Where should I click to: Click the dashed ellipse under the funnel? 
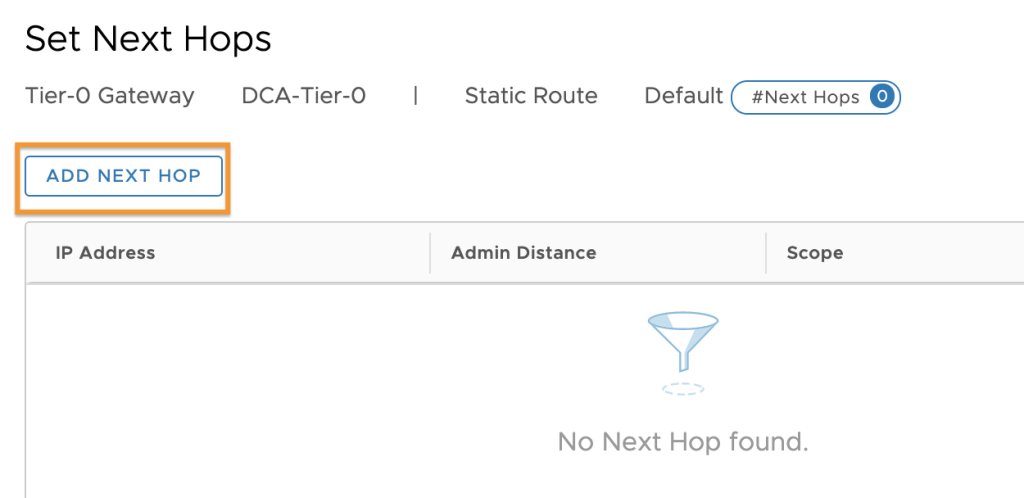point(683,389)
